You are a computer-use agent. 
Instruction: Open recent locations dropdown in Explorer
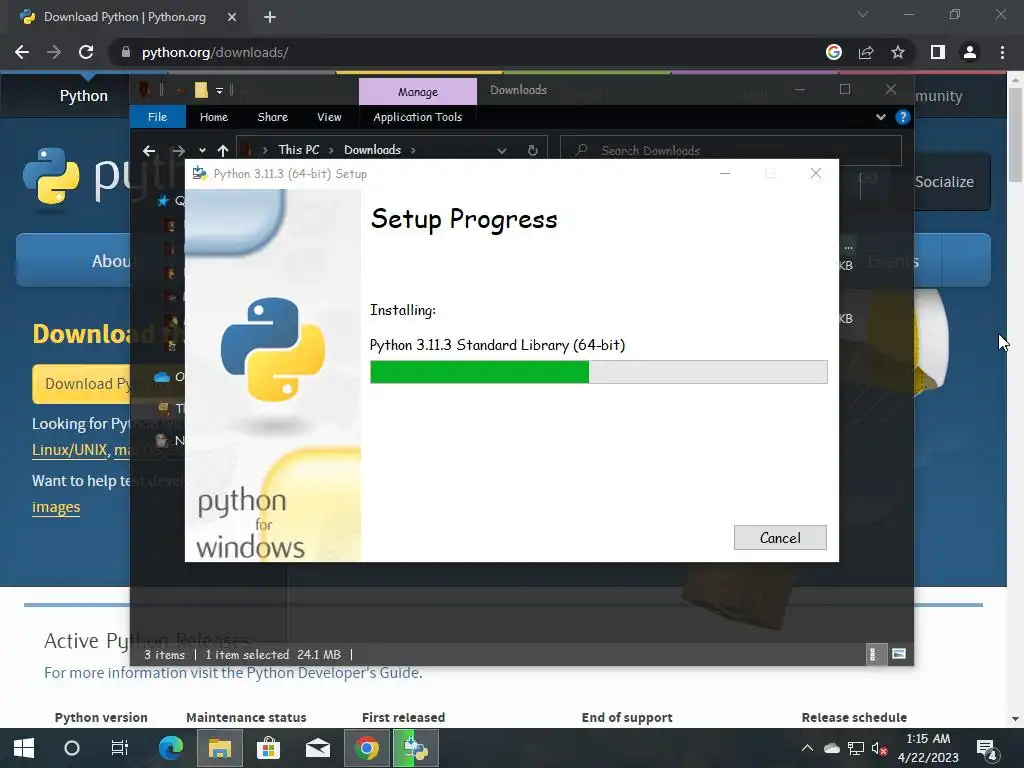point(202,151)
